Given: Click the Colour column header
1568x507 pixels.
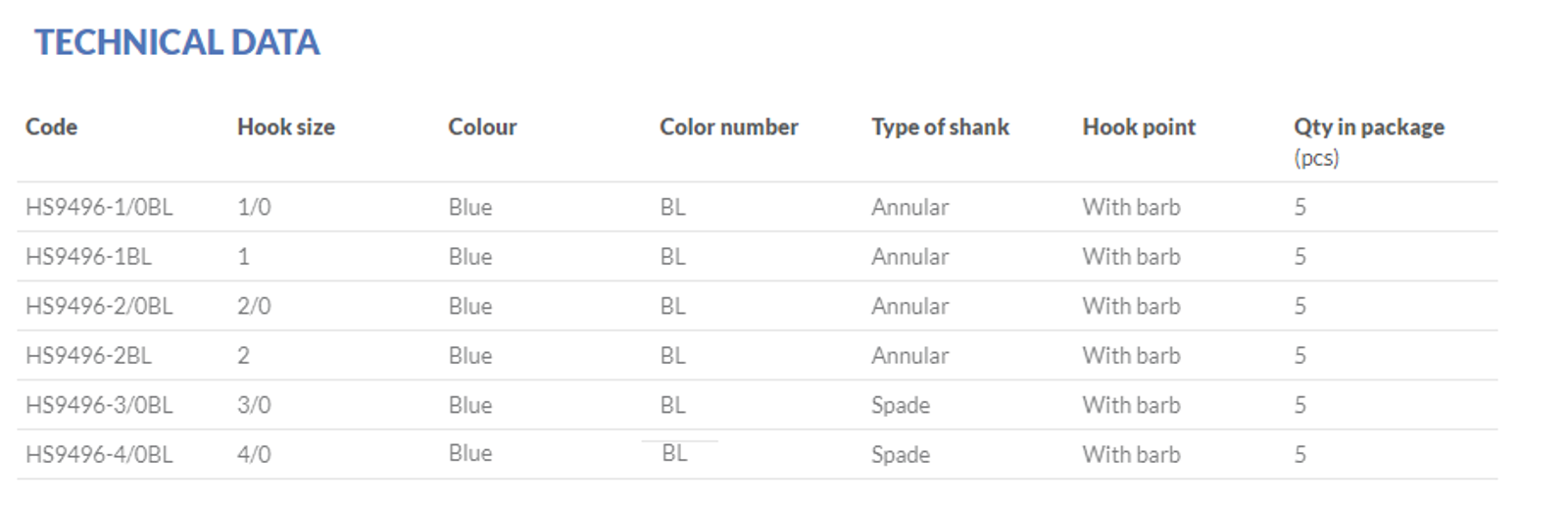Looking at the screenshot, I should pyautogui.click(x=482, y=127).
